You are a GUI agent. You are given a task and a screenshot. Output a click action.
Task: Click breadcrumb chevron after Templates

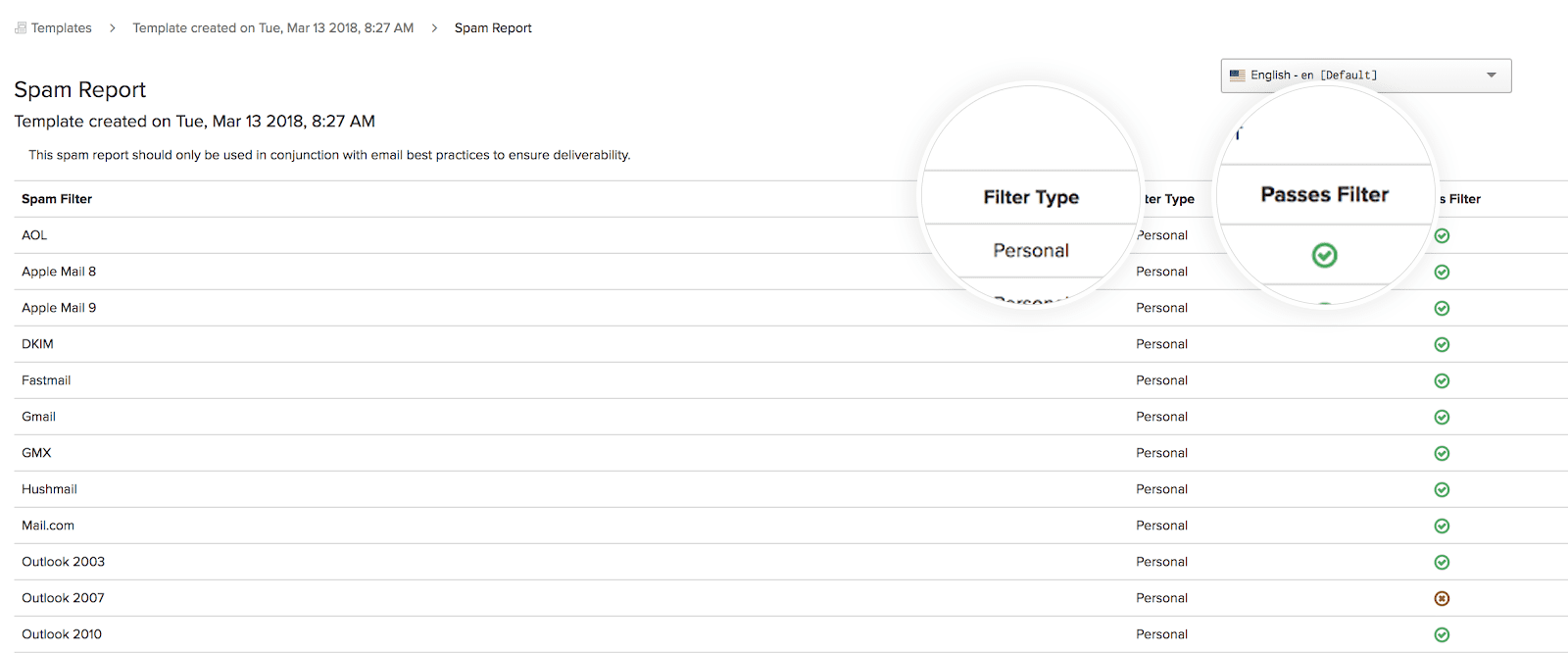click(x=112, y=27)
